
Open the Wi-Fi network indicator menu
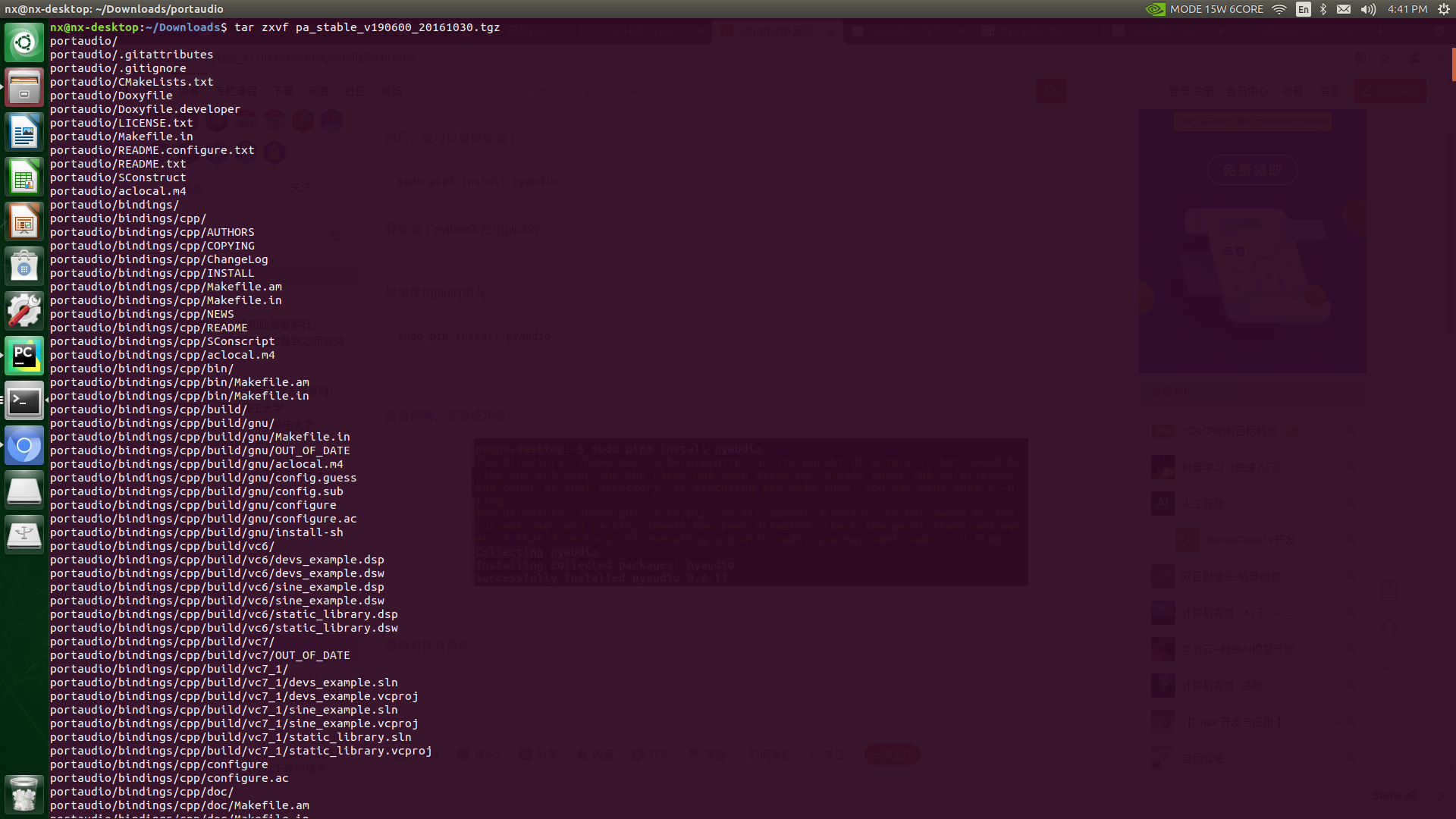pos(1279,9)
